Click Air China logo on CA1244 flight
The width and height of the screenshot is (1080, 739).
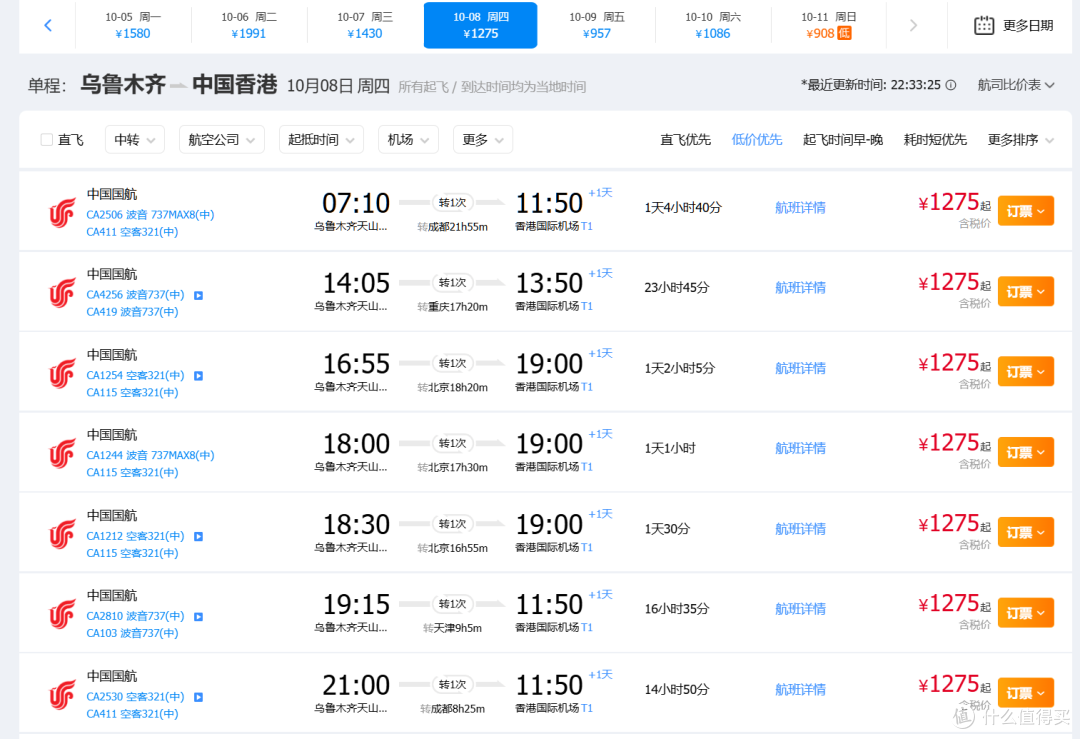point(62,453)
